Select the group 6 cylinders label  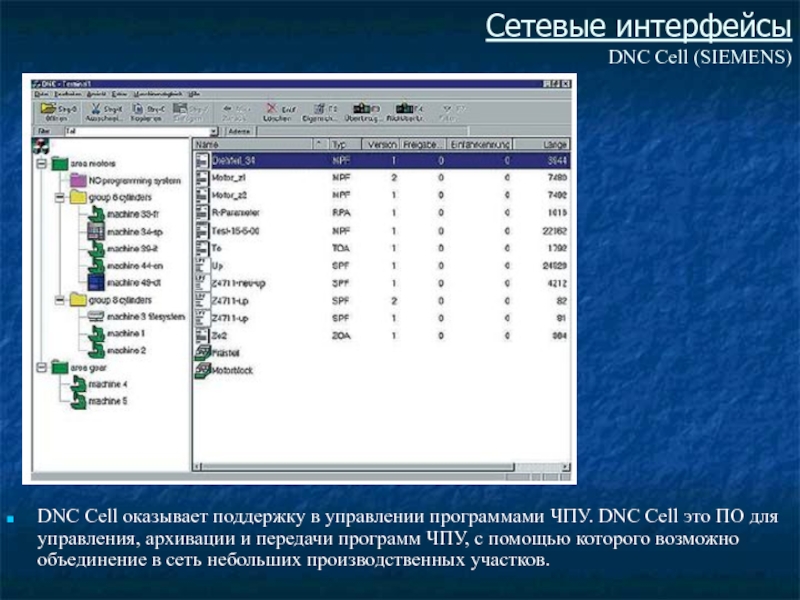point(120,197)
